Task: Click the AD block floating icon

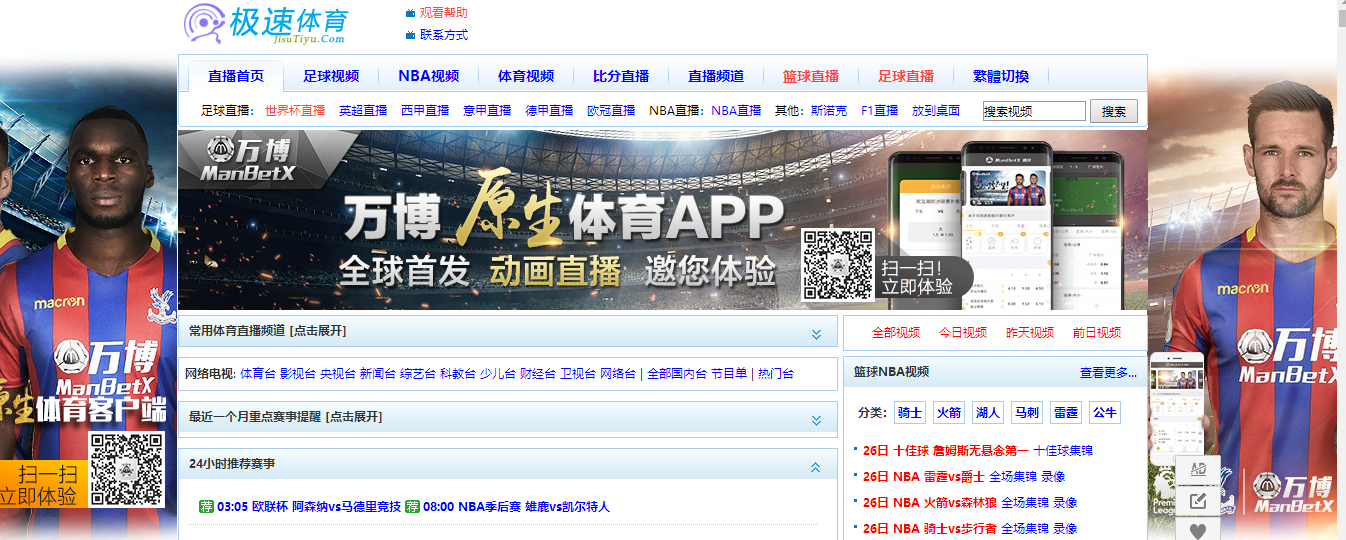Action: [1198, 469]
